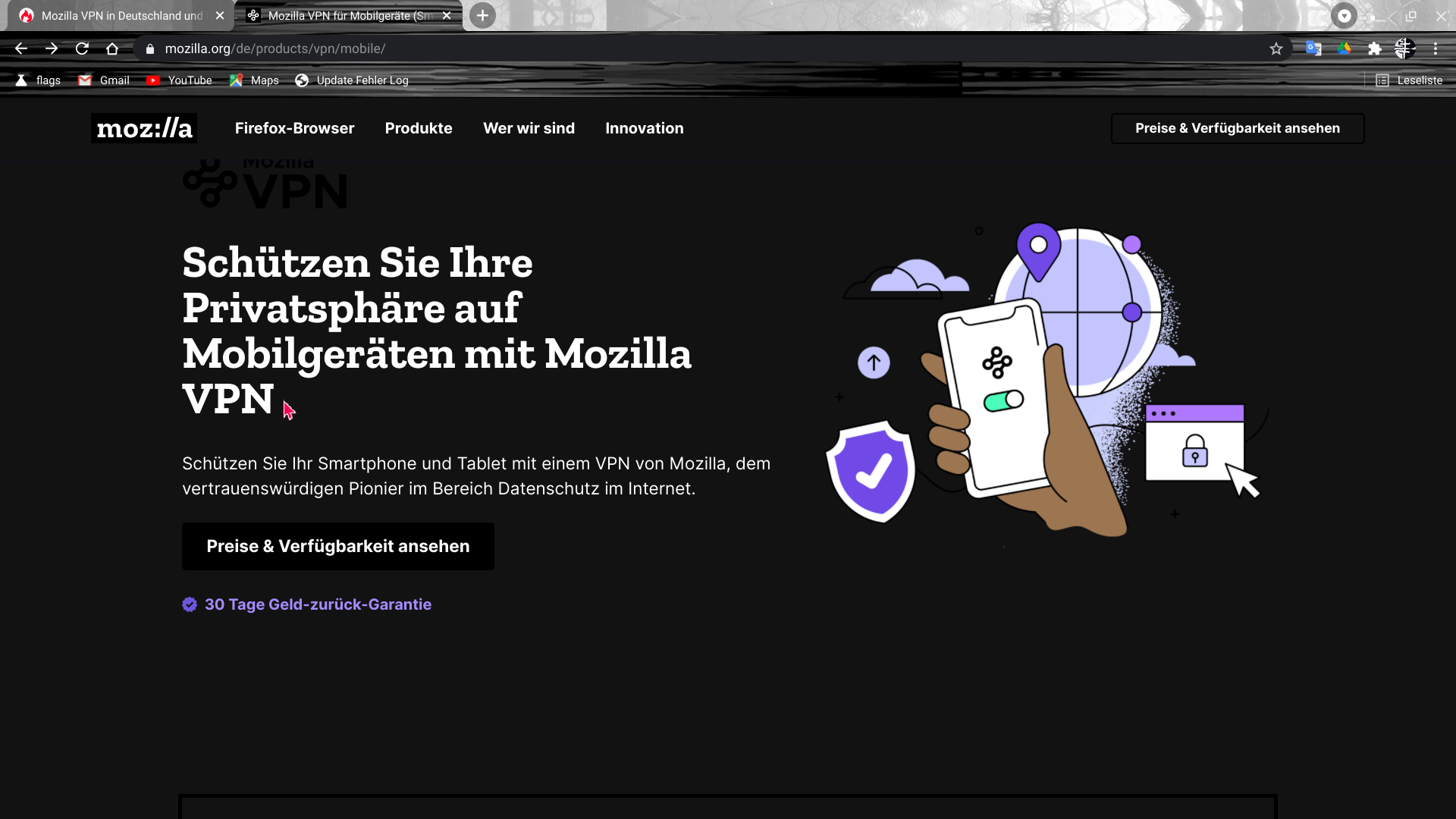Click the forward navigation arrow
This screenshot has width=1456, height=819.
[x=52, y=49]
